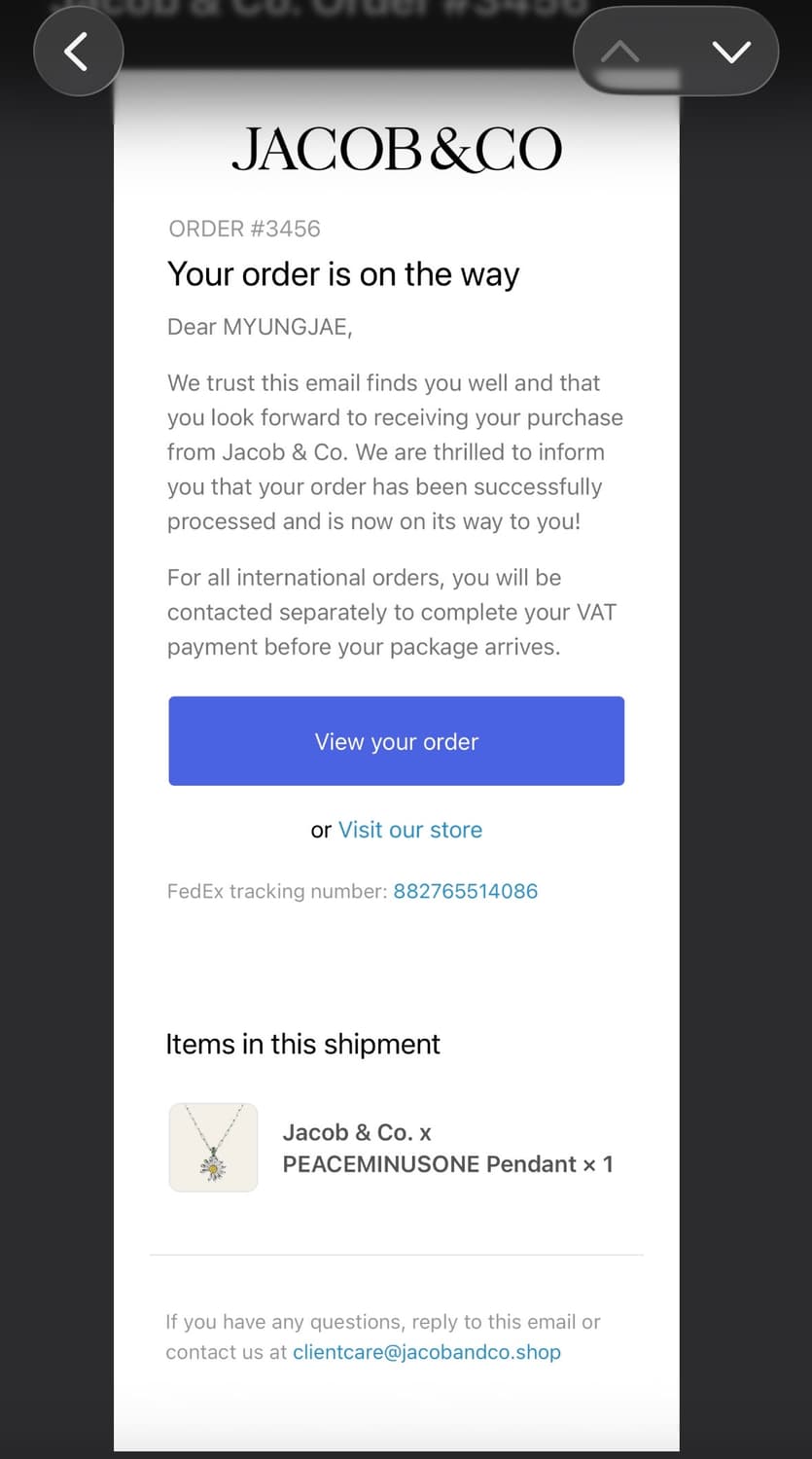The width and height of the screenshot is (812, 1459).
Task: Tap the "Items in this shipment" heading
Action: [x=302, y=1044]
